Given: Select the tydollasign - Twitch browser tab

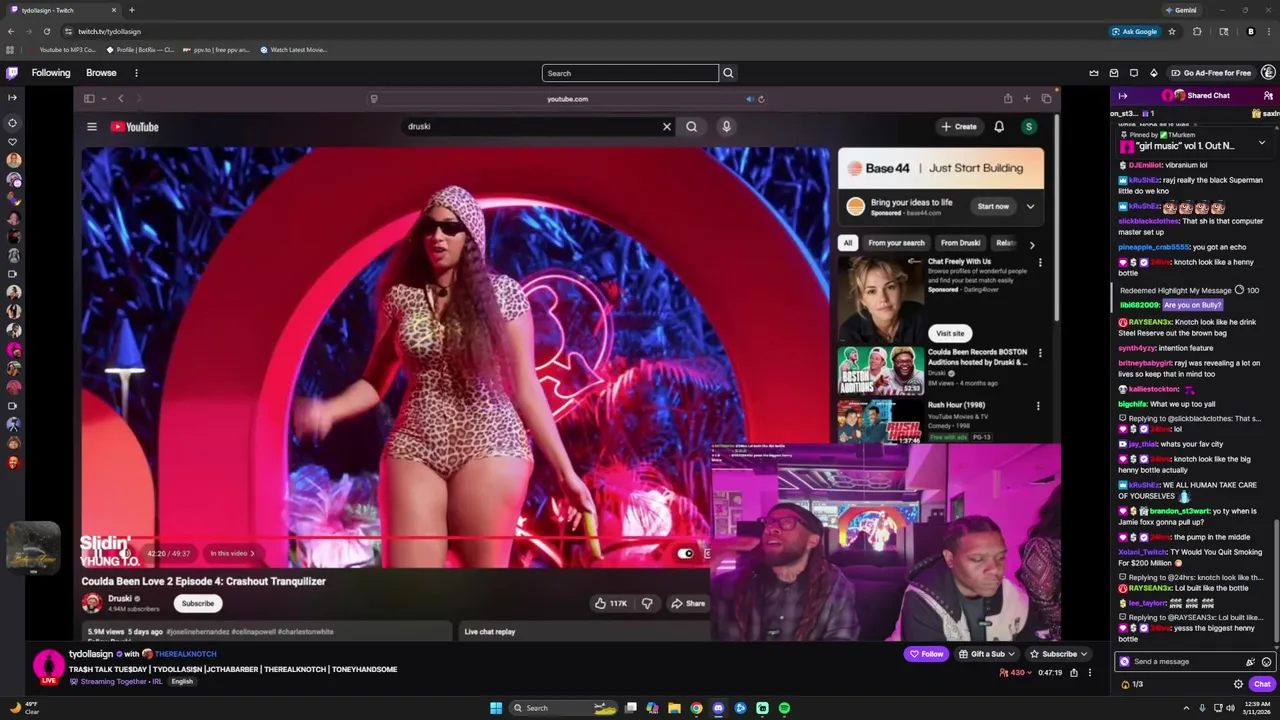Looking at the screenshot, I should [62, 10].
